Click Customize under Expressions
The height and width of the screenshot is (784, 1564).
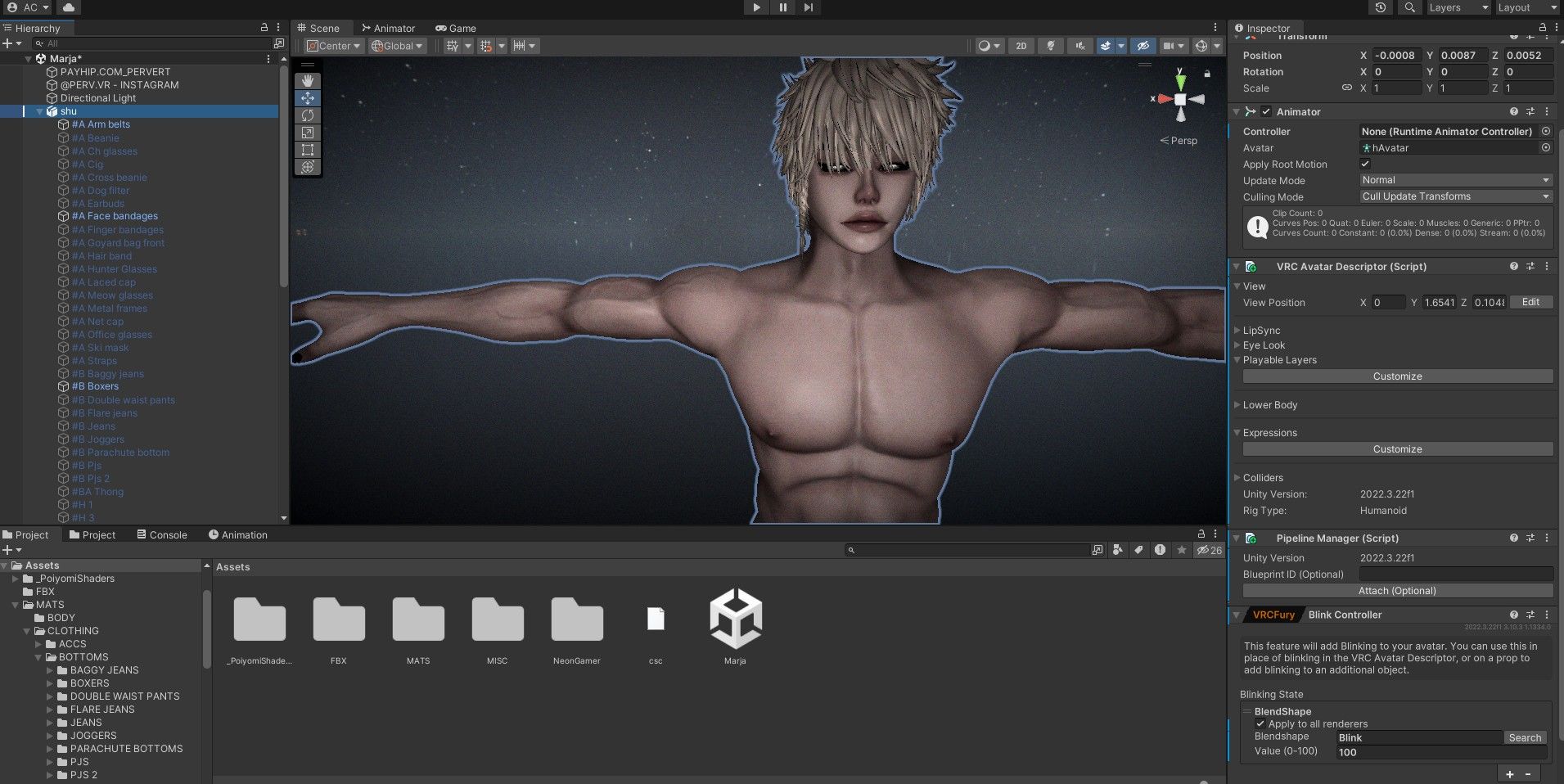[1398, 449]
